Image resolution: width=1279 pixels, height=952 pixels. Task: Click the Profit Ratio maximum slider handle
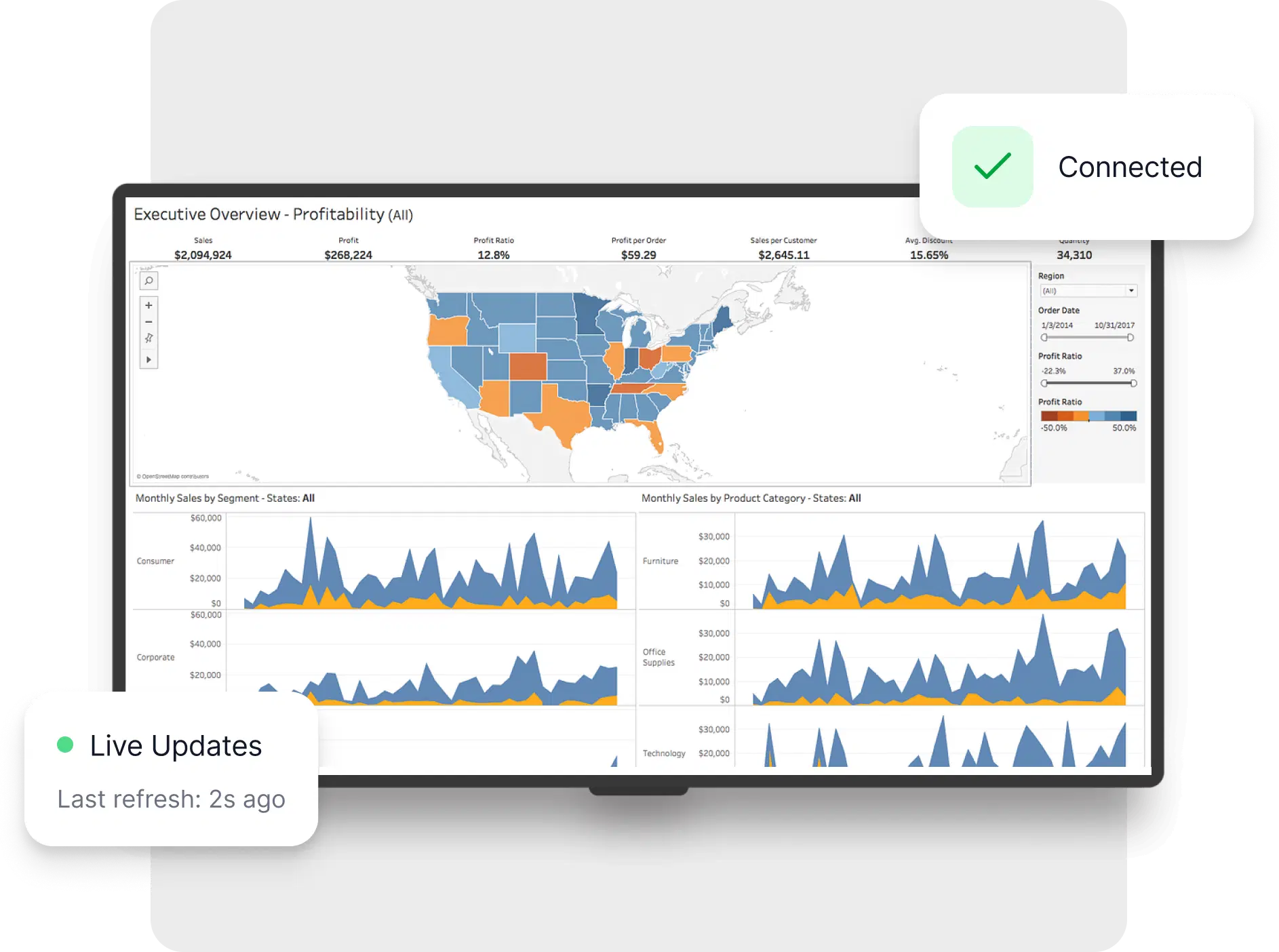coord(1133,383)
